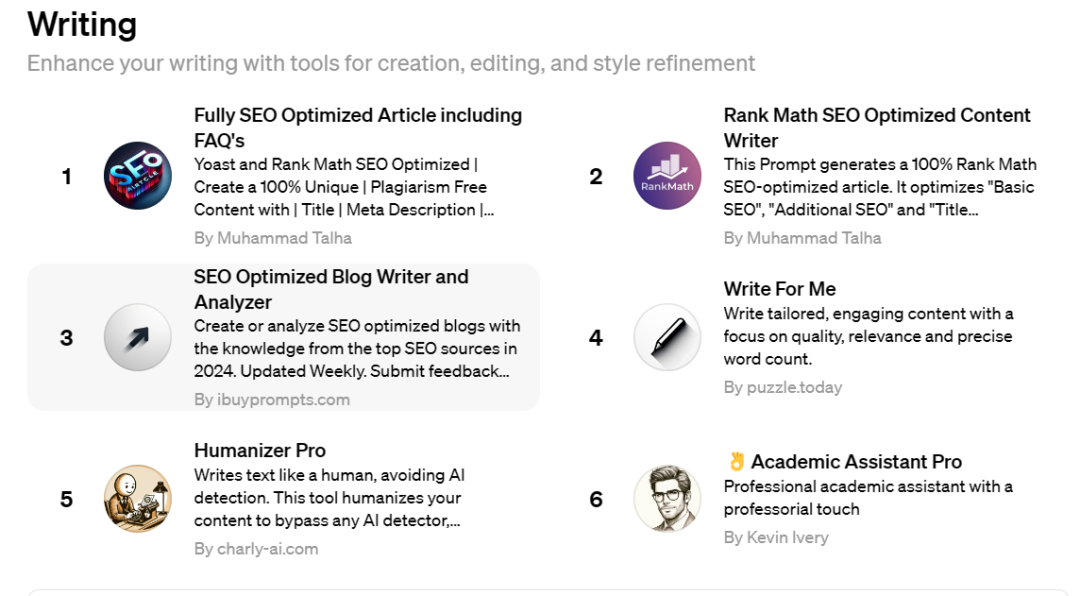1080x596 pixels.
Task: Click the OK hand emoji beside Academic Assistant
Action: 736,461
